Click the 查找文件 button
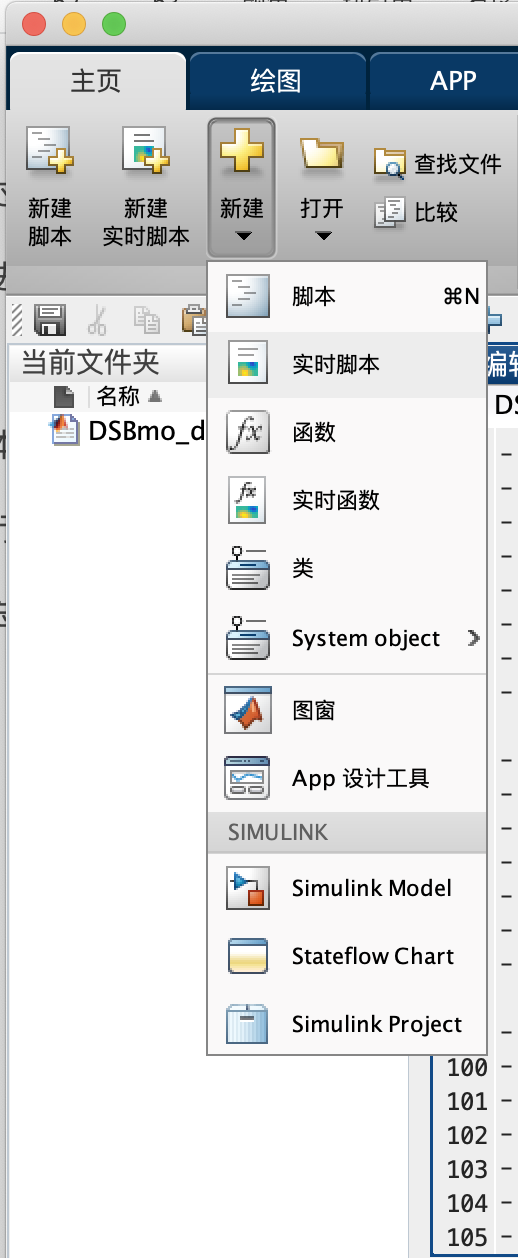Image resolution: width=518 pixels, height=1258 pixels. point(437,164)
